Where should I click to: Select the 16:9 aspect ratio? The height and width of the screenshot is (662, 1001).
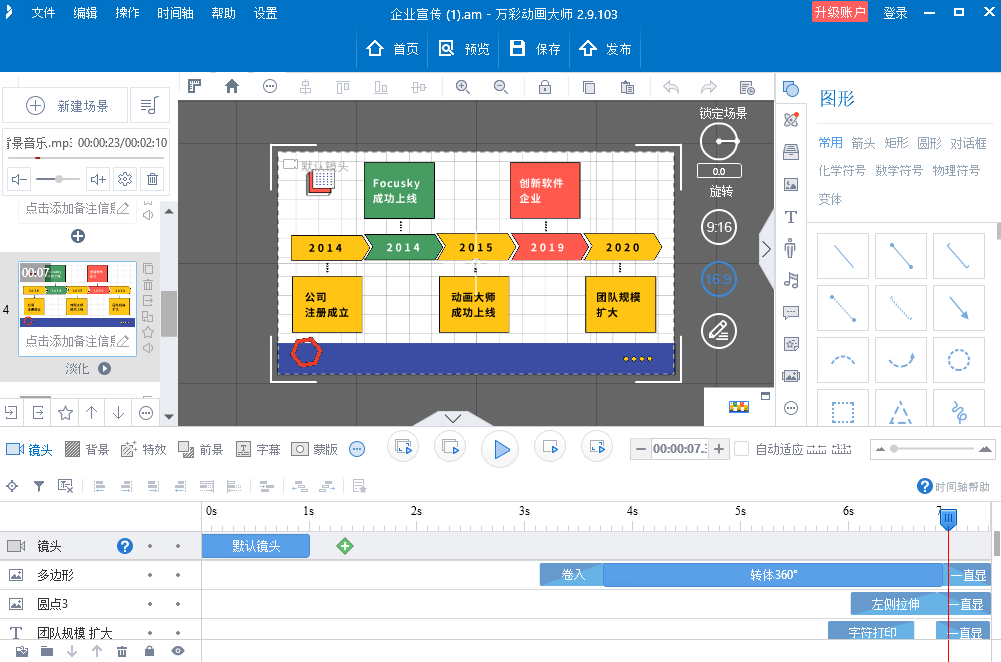pos(719,279)
